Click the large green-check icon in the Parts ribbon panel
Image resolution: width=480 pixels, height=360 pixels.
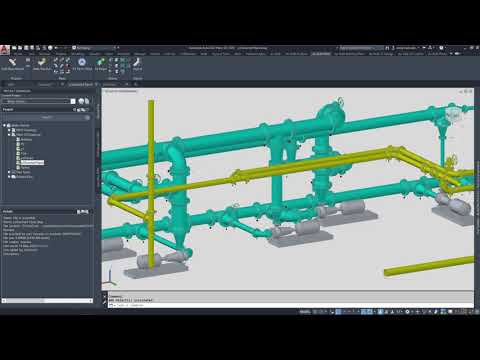pos(41,63)
